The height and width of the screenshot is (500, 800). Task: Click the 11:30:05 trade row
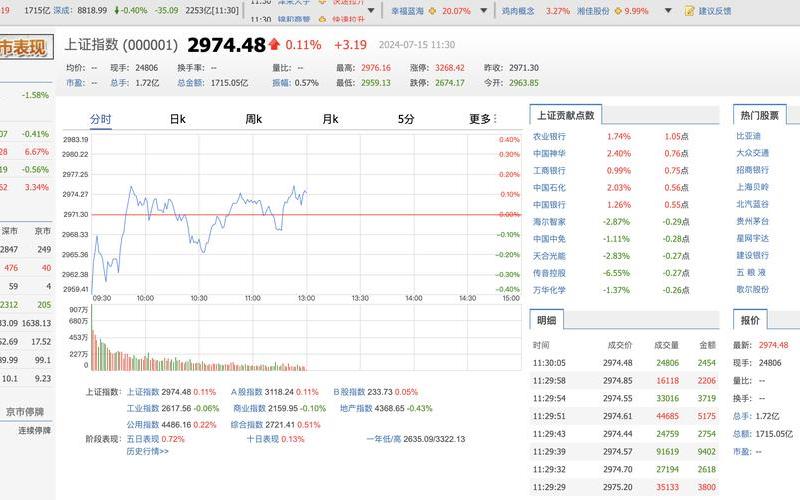tap(624, 363)
